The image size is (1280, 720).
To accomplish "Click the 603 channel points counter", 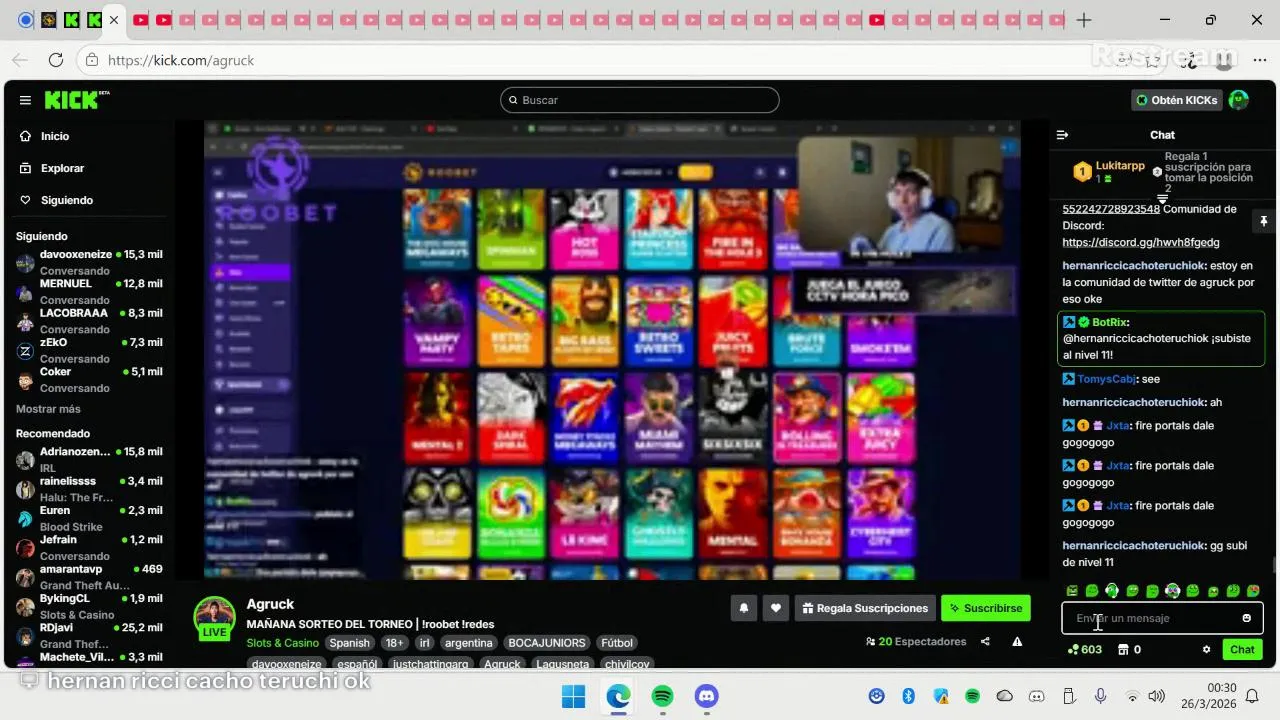I will click(x=1084, y=649).
